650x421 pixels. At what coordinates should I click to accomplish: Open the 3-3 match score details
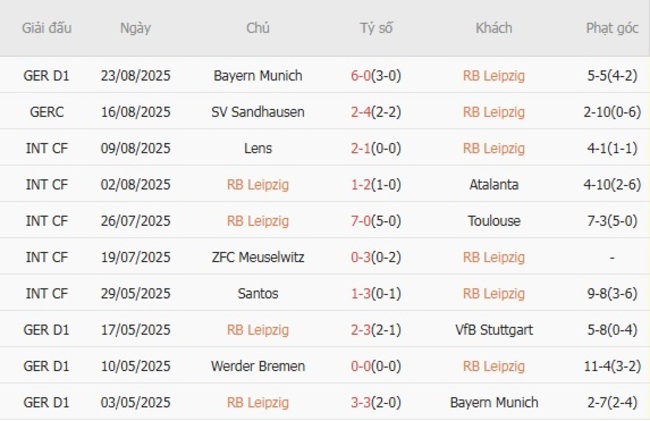[363, 403]
